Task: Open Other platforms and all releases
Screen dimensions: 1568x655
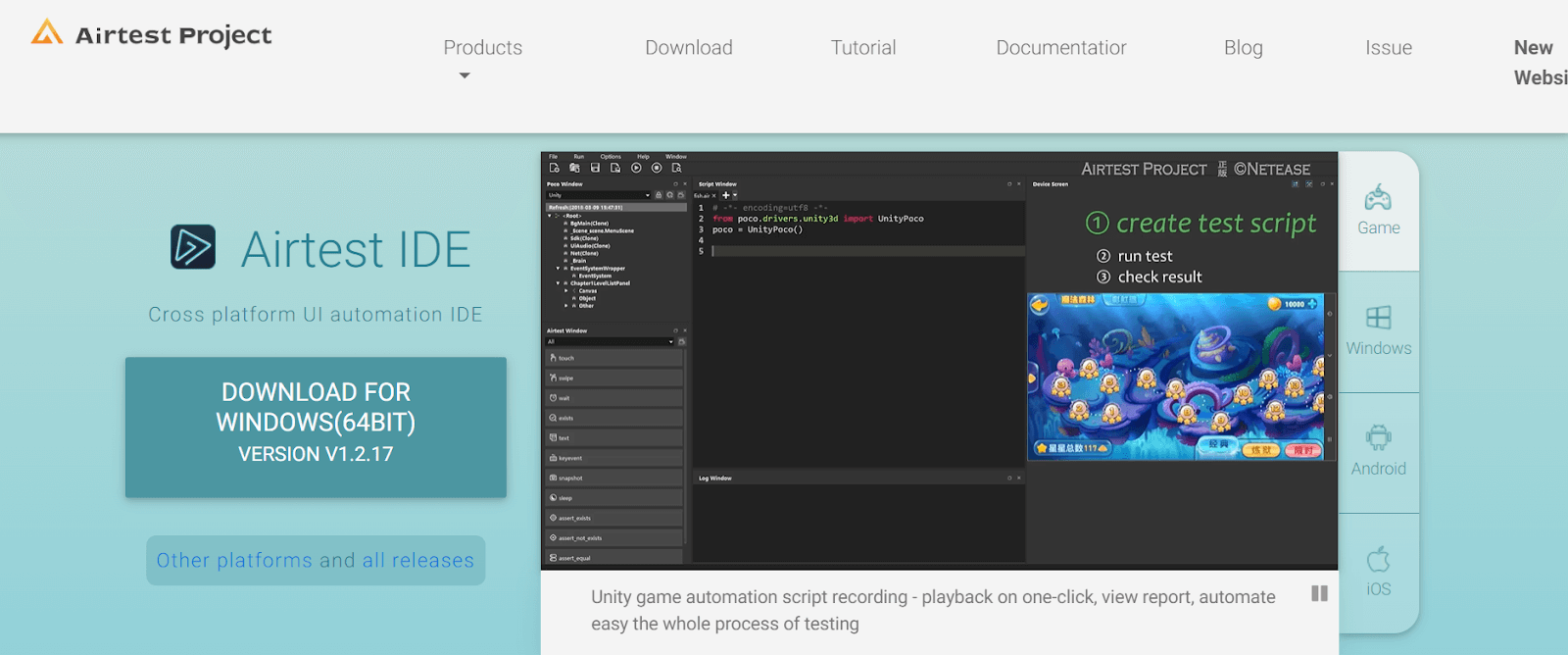Action: click(x=316, y=560)
